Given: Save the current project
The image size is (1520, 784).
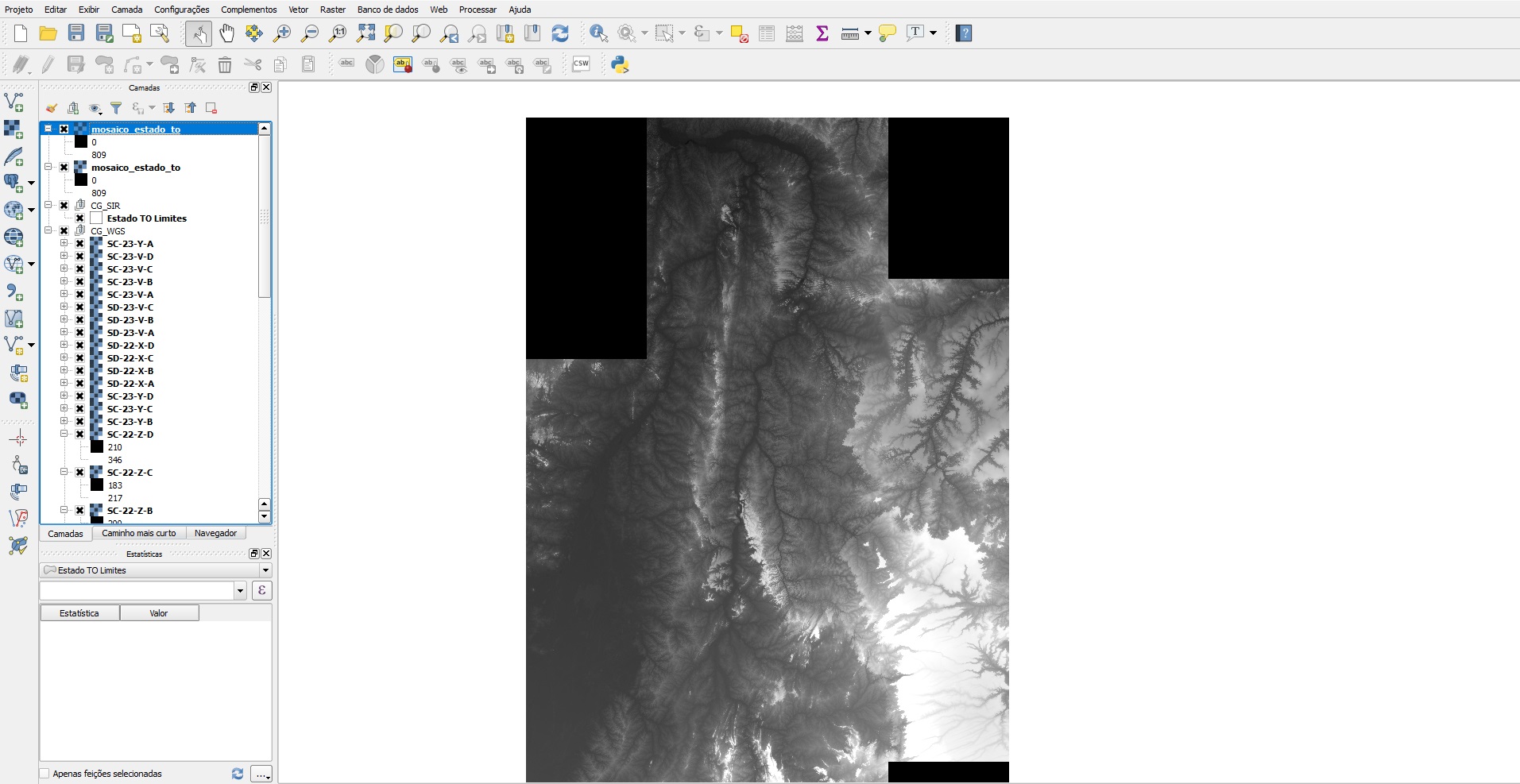Looking at the screenshot, I should 76,33.
